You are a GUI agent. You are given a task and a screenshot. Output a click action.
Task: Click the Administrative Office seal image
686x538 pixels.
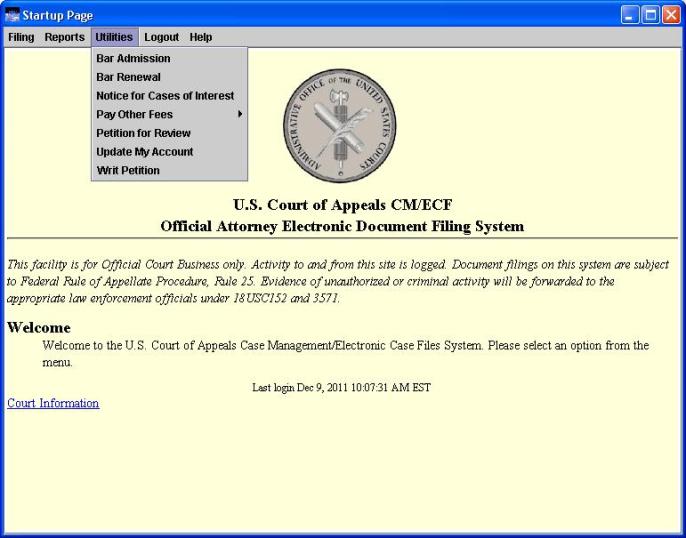tap(340, 126)
